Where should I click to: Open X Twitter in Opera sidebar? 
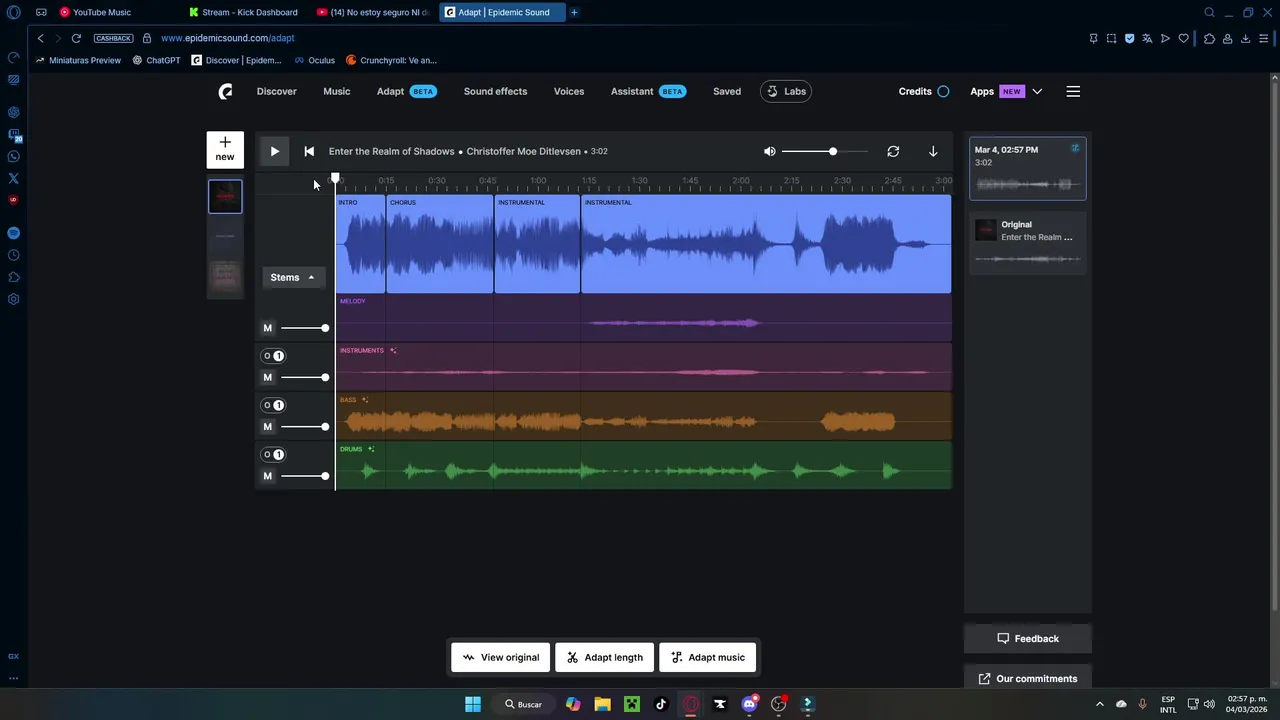[x=13, y=178]
